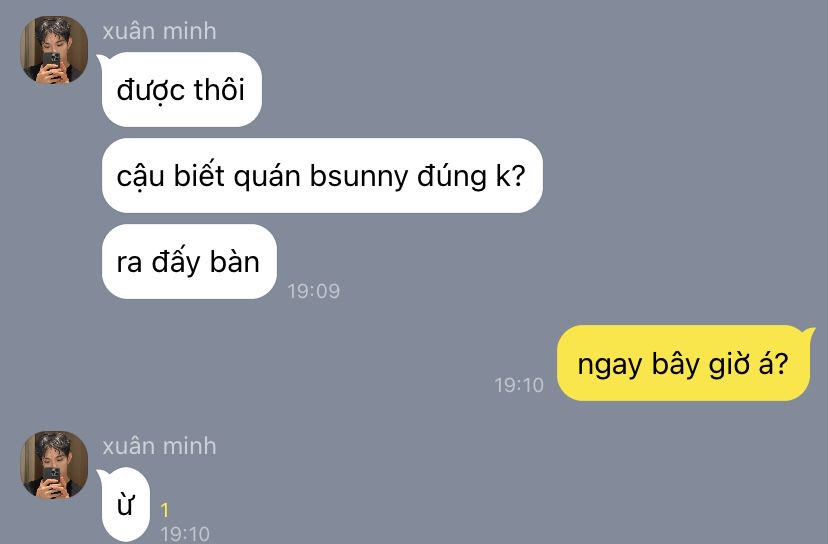The image size is (828, 544).
Task: Select the "cậu biết quán bsunny đúng k?" message
Action: click(x=322, y=176)
